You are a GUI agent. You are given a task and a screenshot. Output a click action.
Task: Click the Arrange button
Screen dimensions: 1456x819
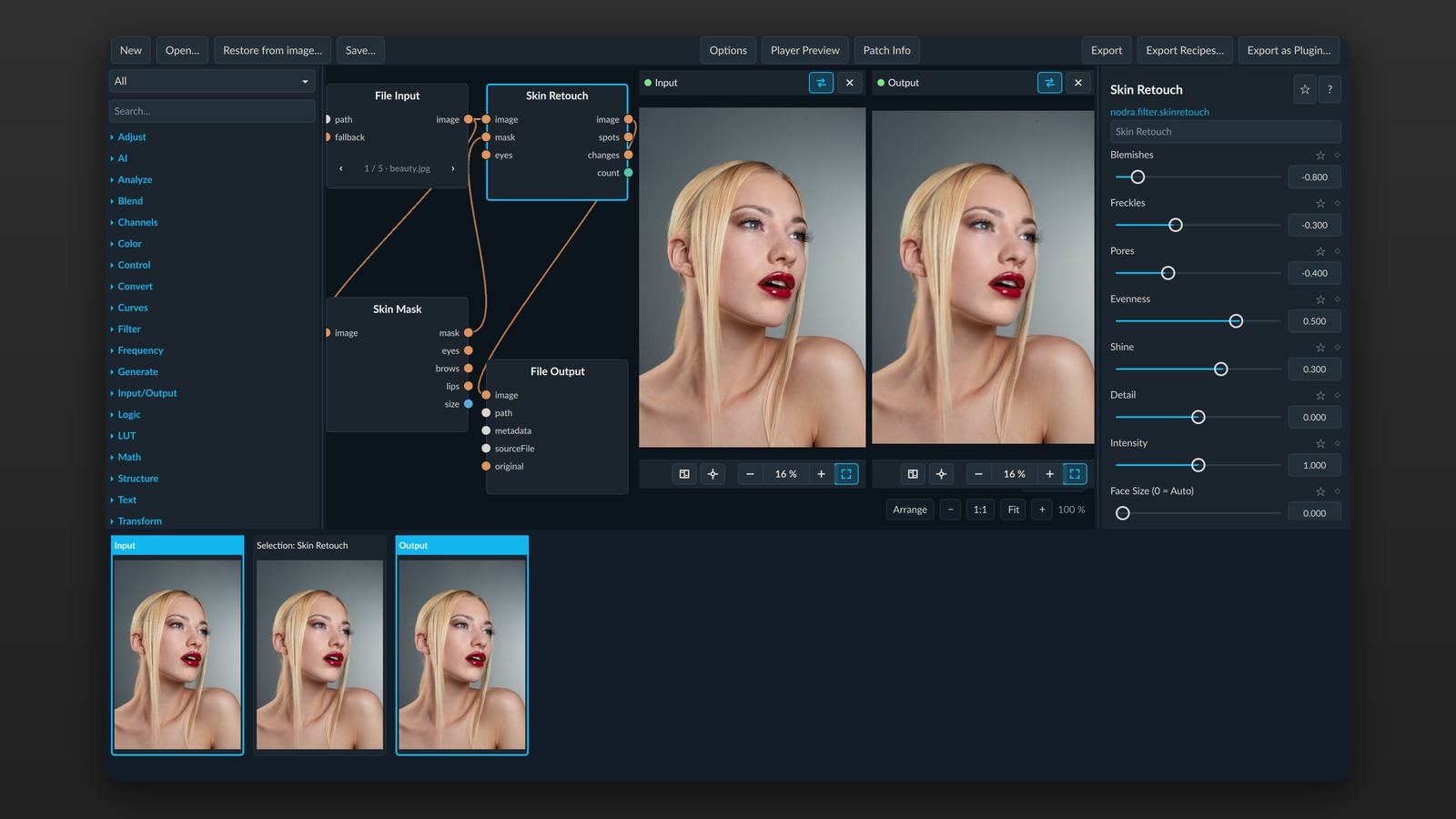pyautogui.click(x=910, y=510)
